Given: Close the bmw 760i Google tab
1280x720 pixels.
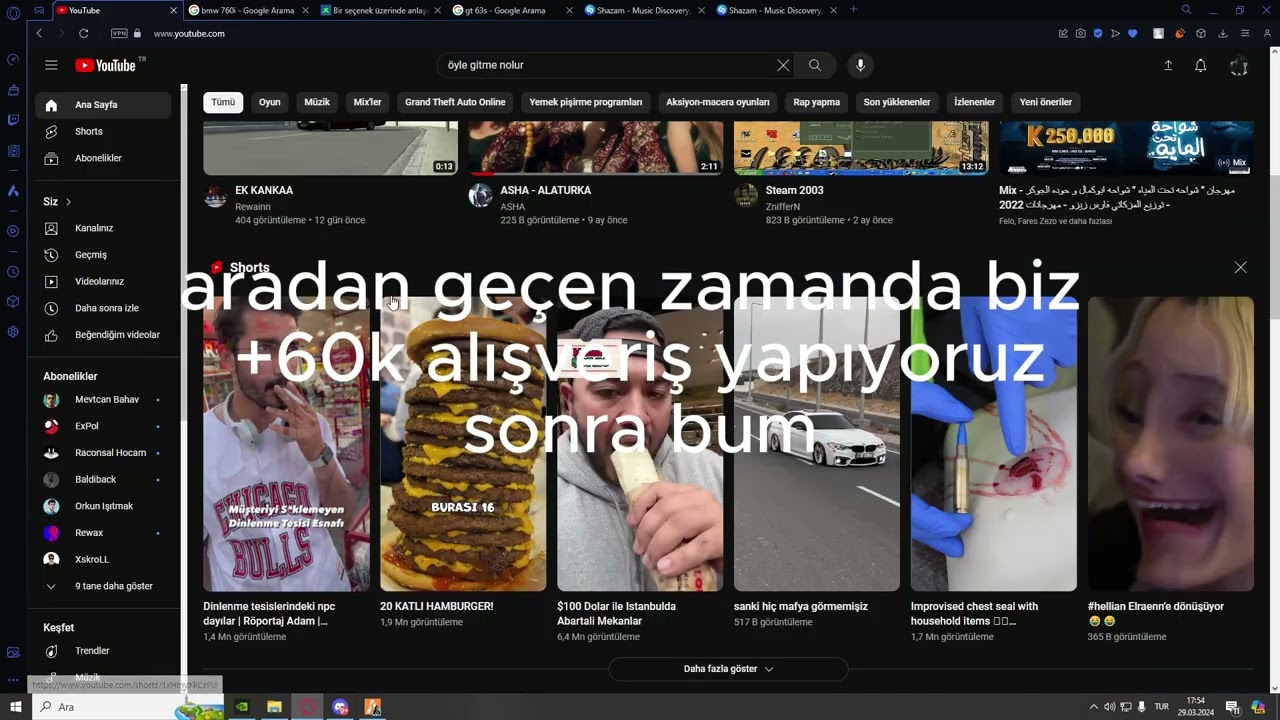Looking at the screenshot, I should [x=306, y=10].
